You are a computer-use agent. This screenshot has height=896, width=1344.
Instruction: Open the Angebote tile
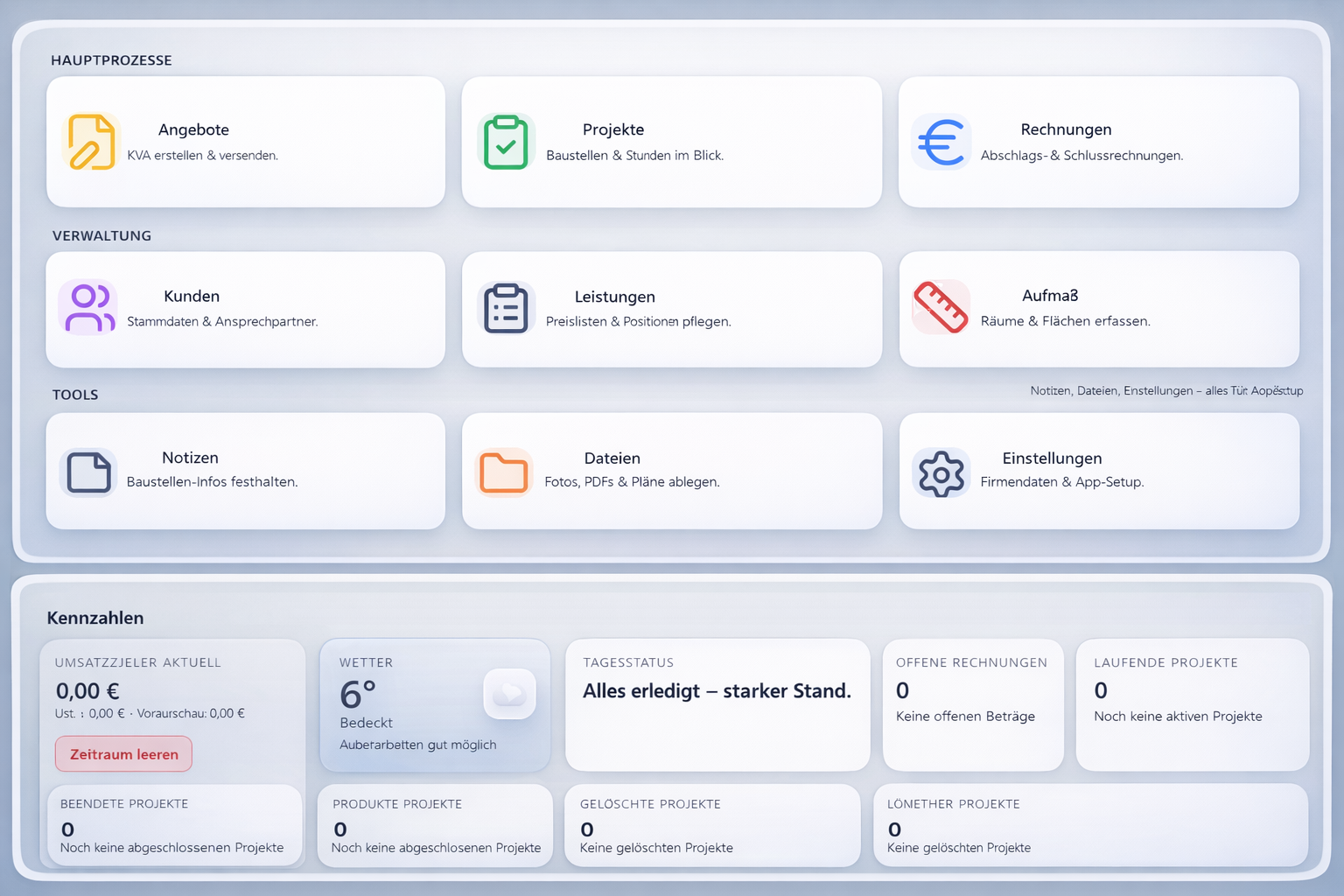(x=245, y=142)
